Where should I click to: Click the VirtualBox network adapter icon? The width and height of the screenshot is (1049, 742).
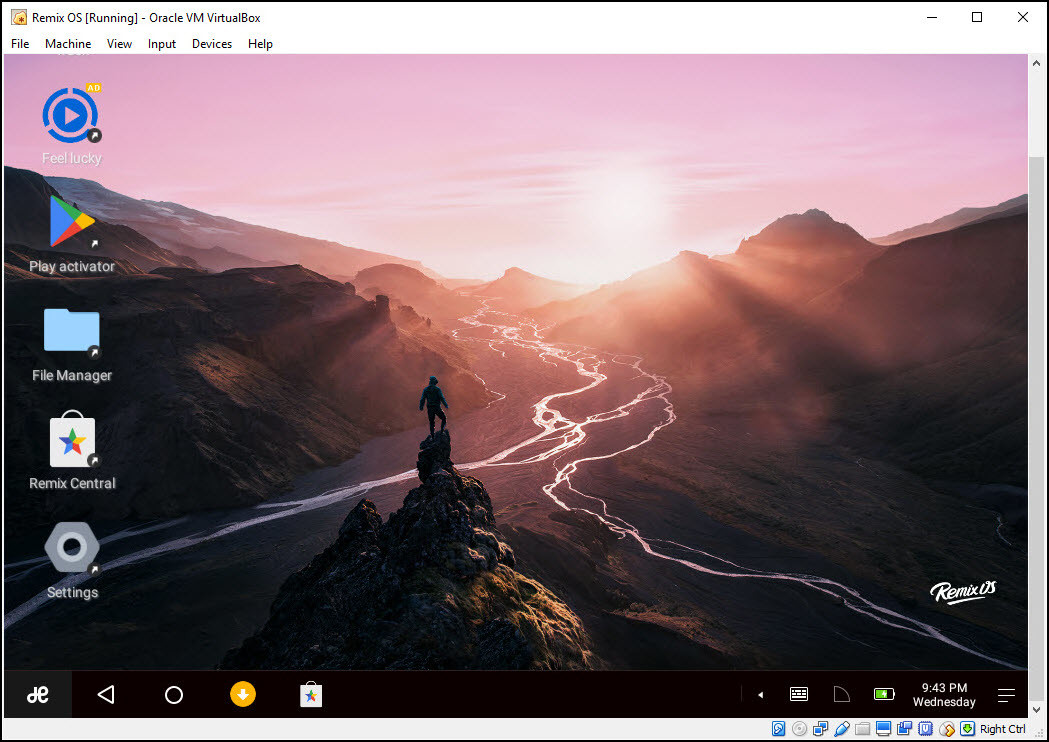[820, 729]
